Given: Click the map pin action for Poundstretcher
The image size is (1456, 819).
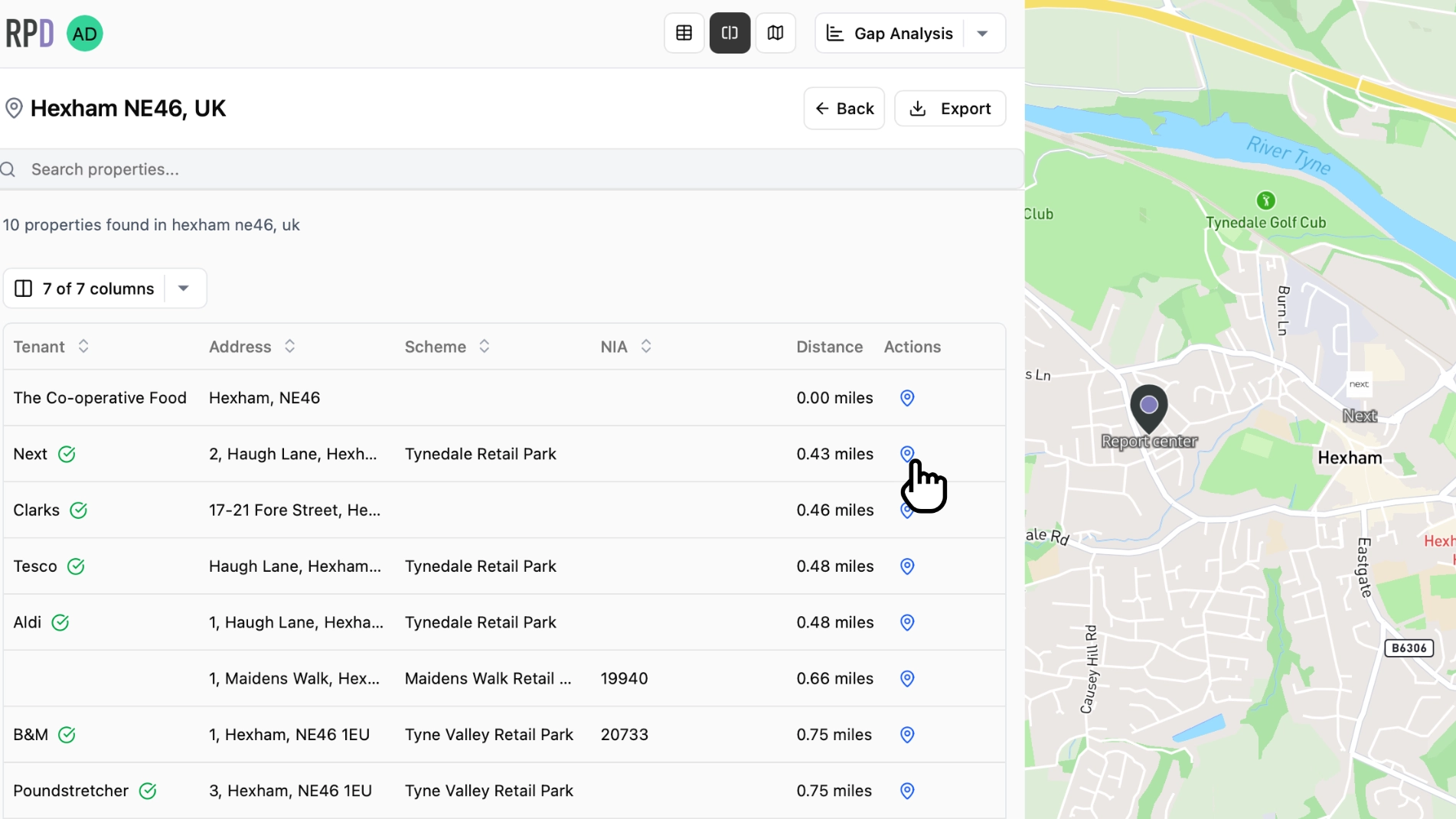Looking at the screenshot, I should click(x=906, y=791).
